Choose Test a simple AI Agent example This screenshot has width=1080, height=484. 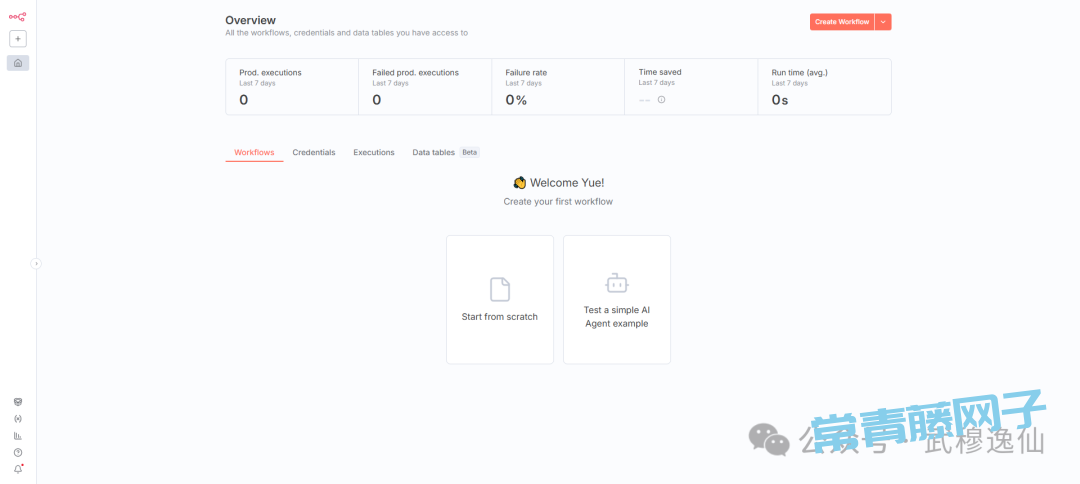click(616, 300)
